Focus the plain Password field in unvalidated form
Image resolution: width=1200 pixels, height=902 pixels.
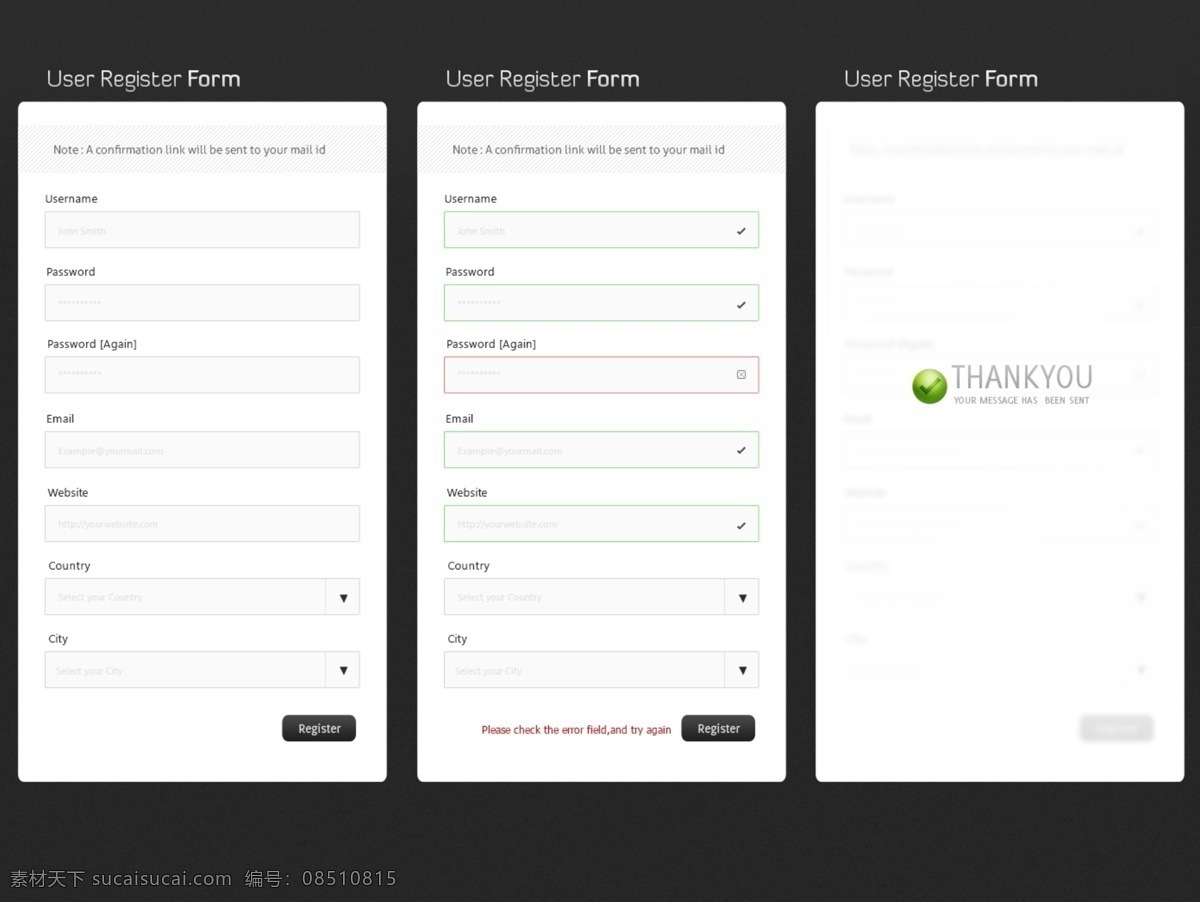click(202, 303)
